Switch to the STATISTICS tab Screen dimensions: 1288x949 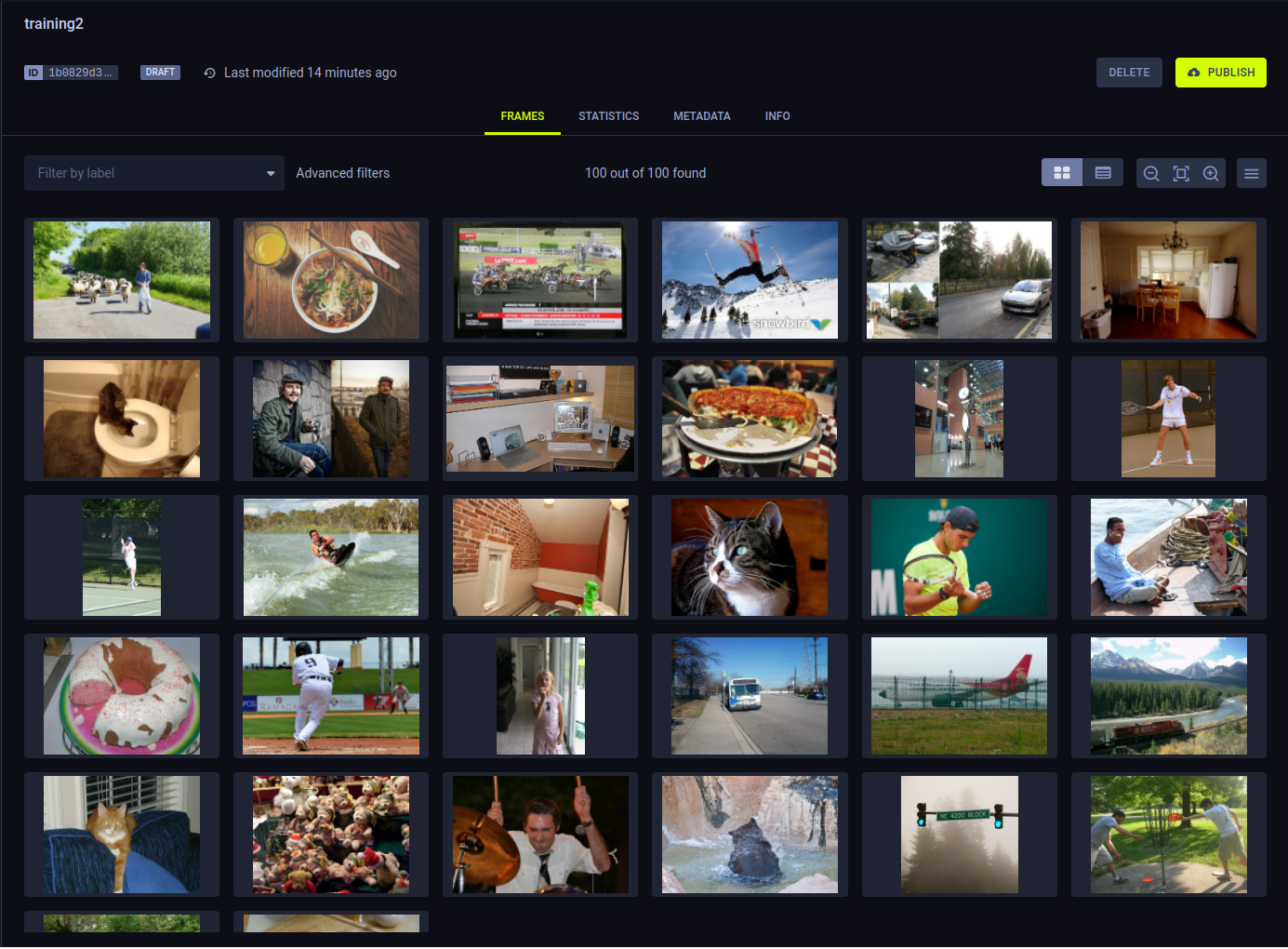point(608,115)
